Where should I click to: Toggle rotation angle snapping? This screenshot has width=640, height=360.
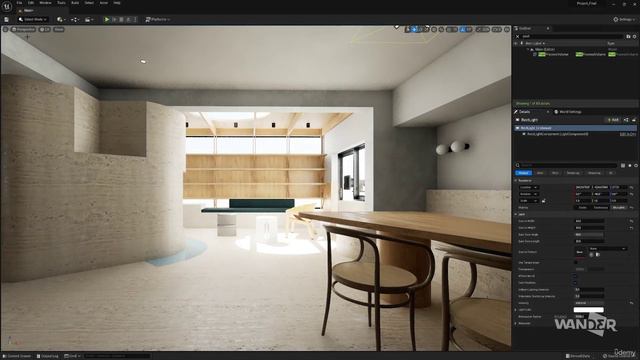pos(463,29)
